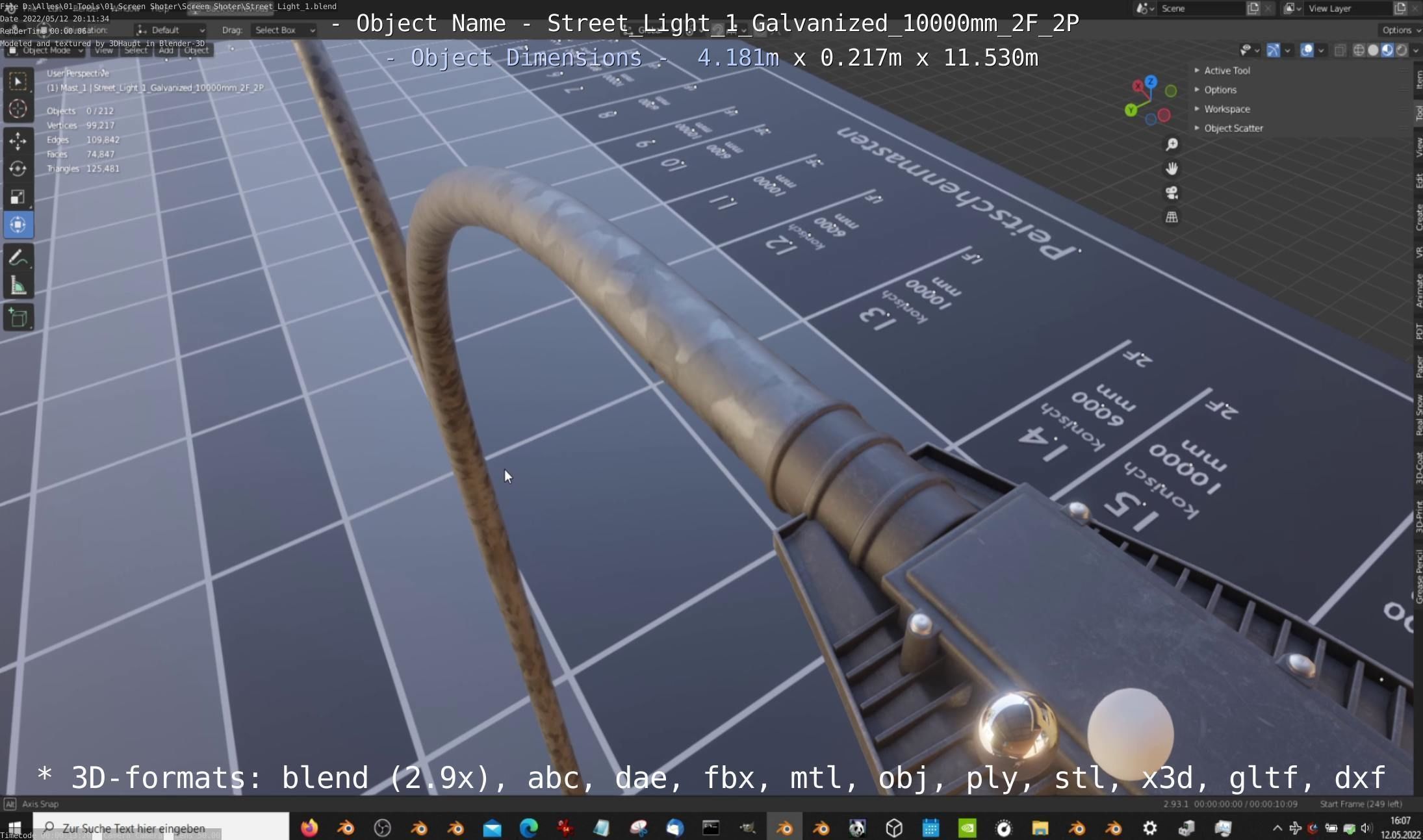Screen dimensions: 1423x840
Task: Toggle the viewport overlays button
Action: pos(1307,51)
